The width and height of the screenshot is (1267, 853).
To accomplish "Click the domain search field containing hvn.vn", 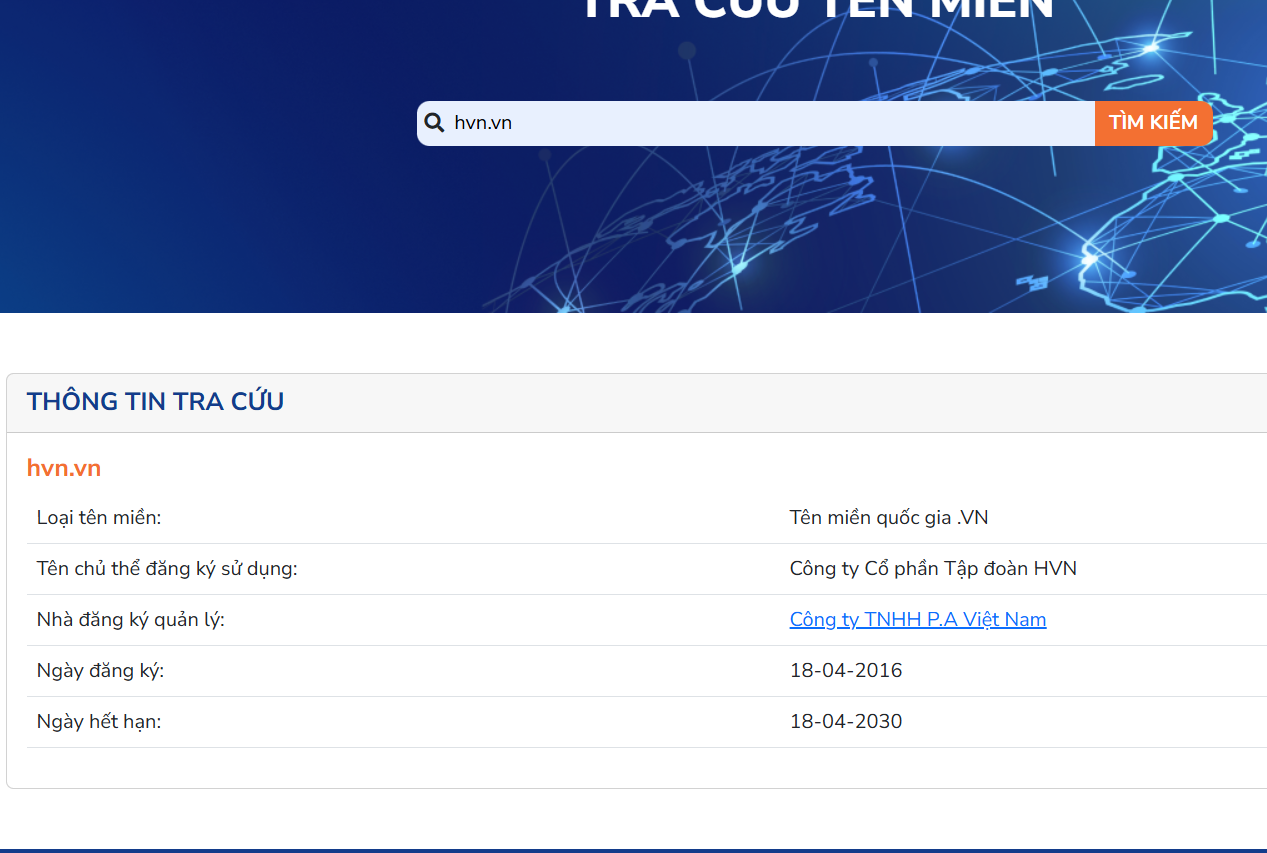I will [x=756, y=123].
